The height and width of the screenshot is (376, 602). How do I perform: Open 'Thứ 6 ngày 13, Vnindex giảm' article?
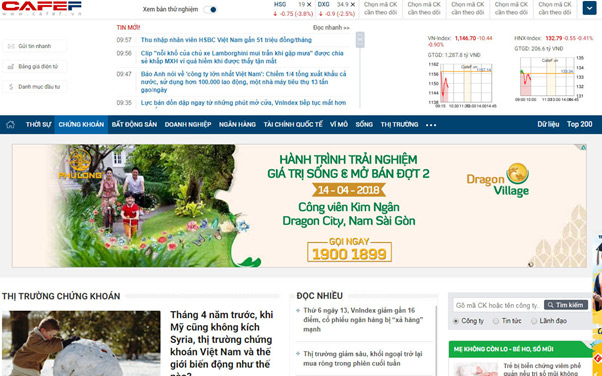point(363,320)
